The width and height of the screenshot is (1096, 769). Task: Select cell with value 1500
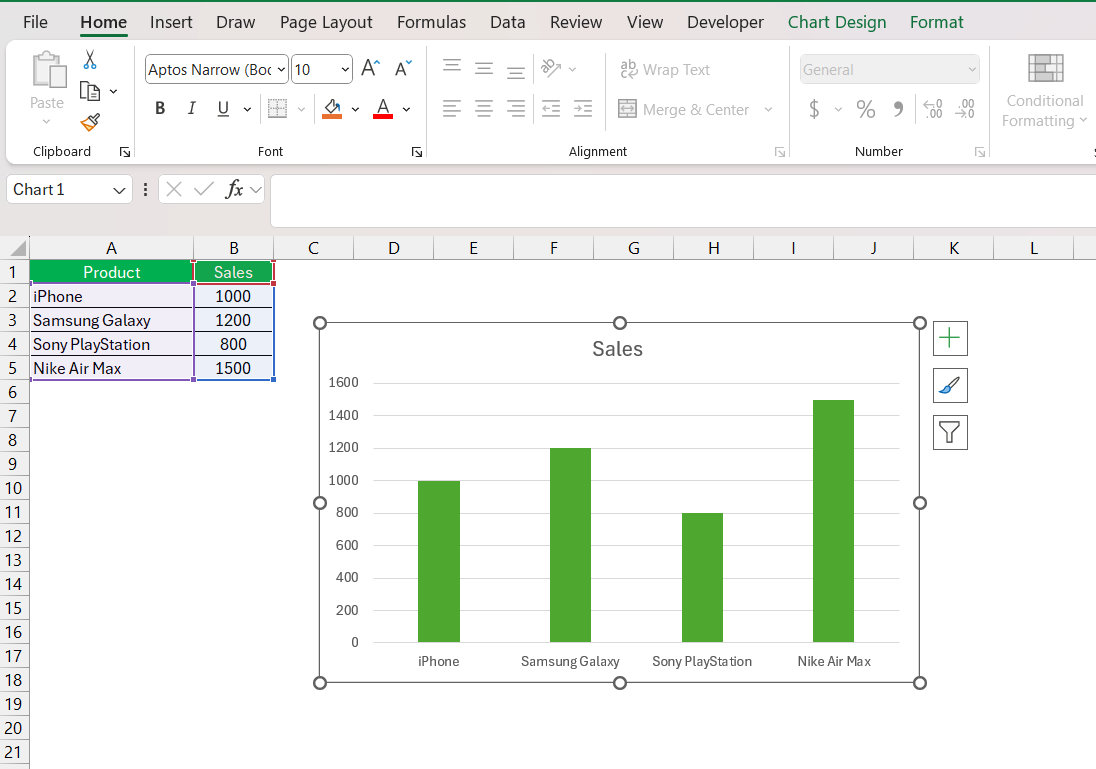click(233, 368)
